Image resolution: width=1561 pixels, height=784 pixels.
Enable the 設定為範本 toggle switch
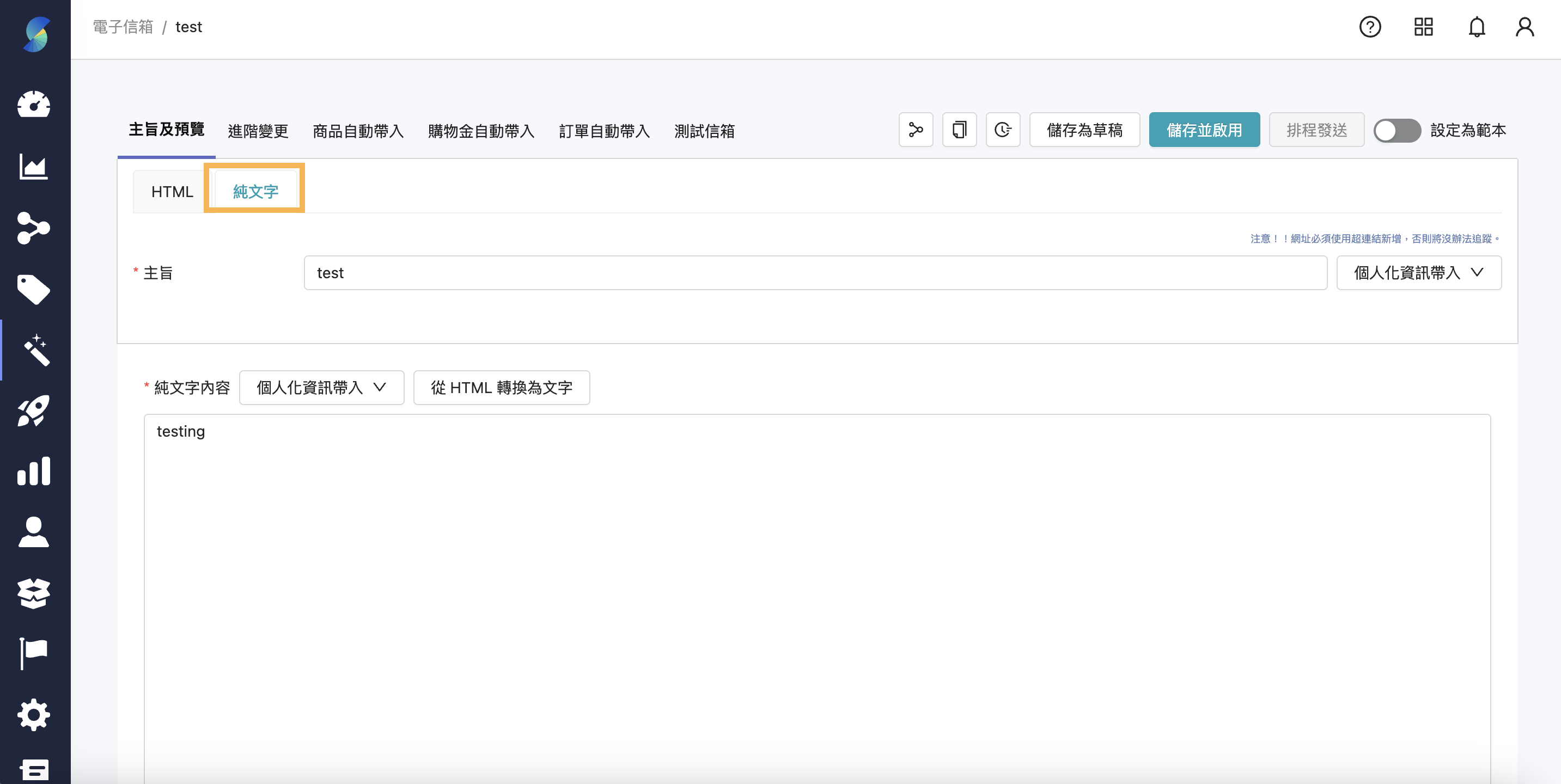coord(1398,130)
